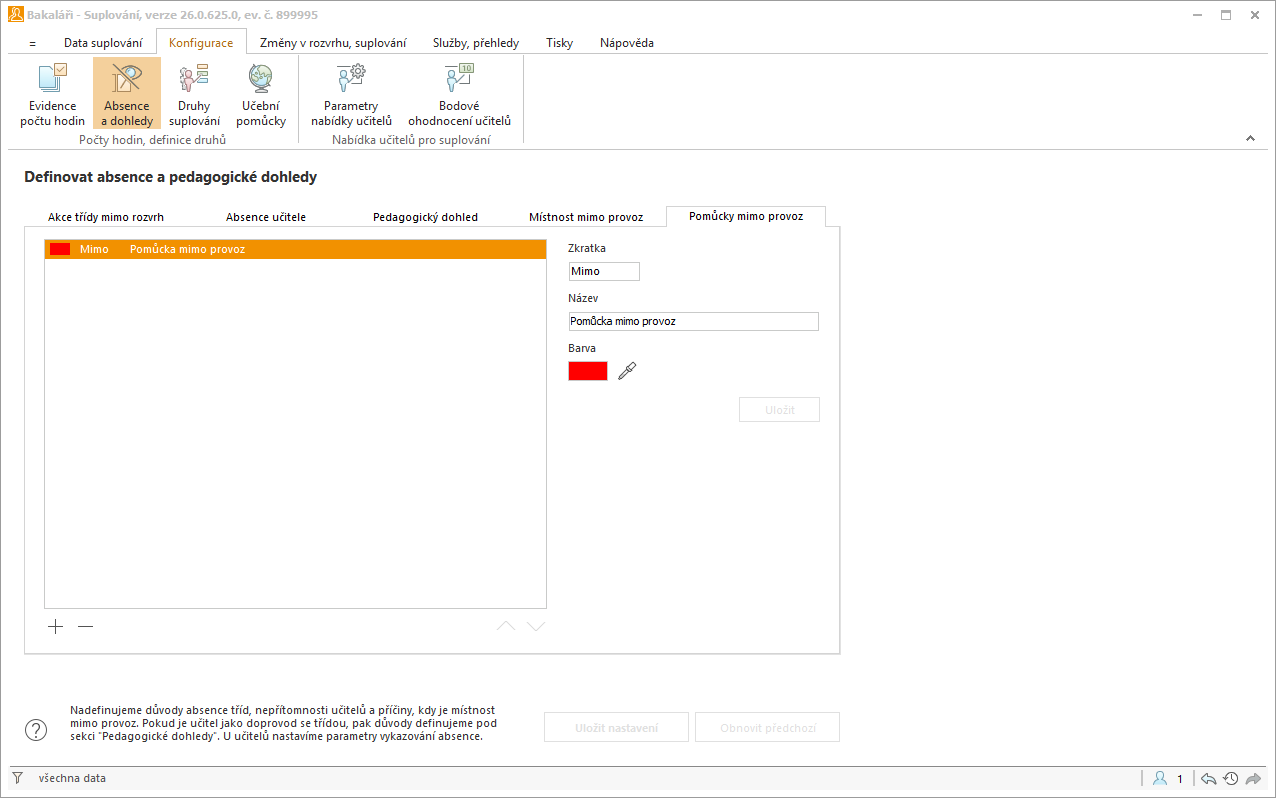Open Evidence počtu hodin

coord(52,94)
